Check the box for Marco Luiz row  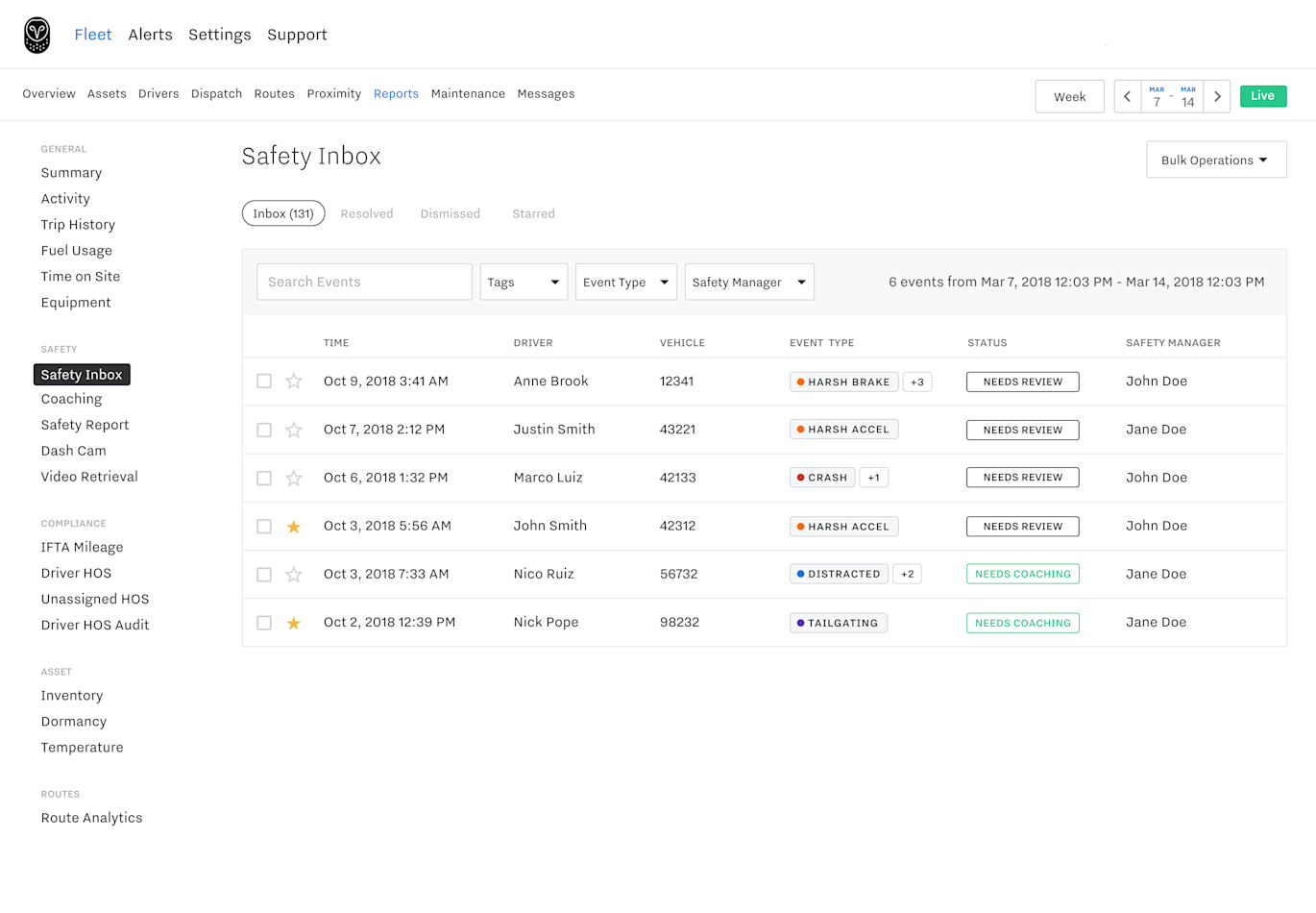pos(264,478)
